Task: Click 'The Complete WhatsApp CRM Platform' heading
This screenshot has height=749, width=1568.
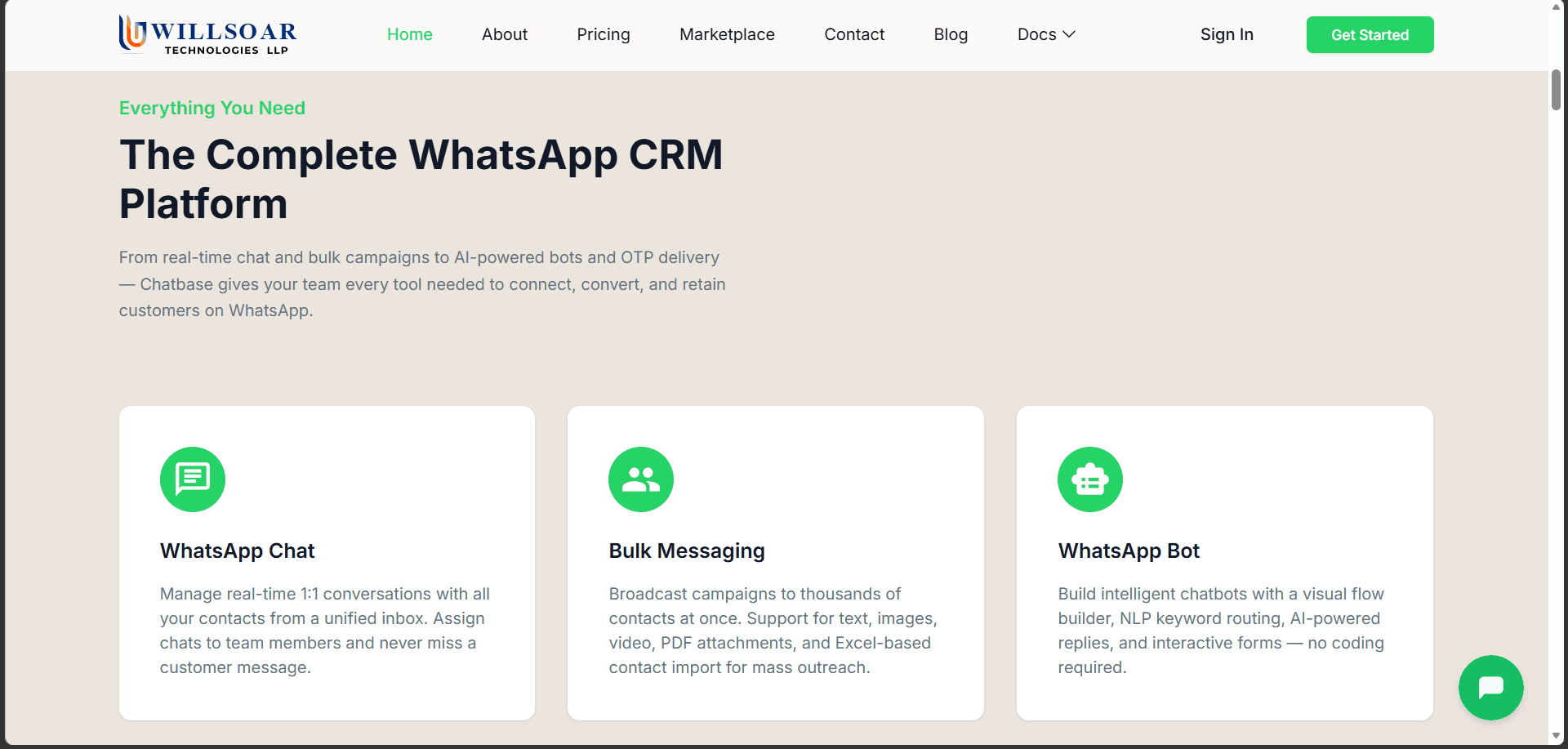Action: 421,179
